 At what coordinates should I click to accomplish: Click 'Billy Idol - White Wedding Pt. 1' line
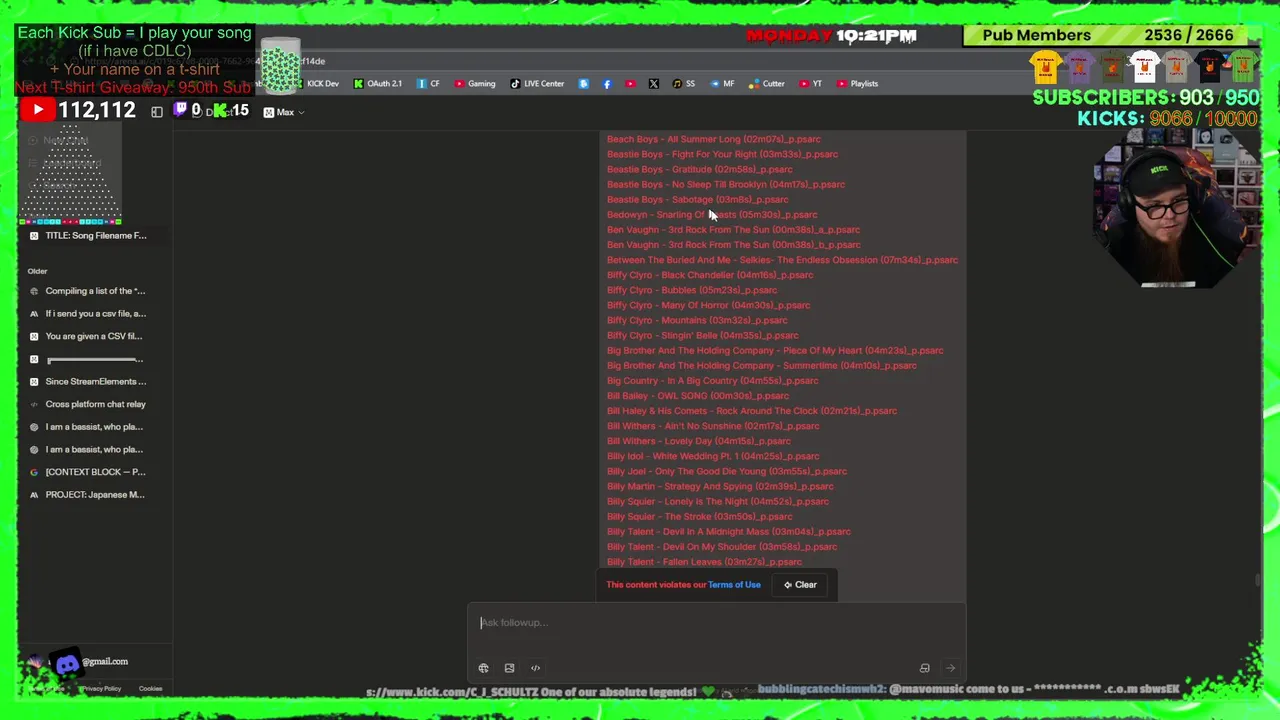(713, 456)
